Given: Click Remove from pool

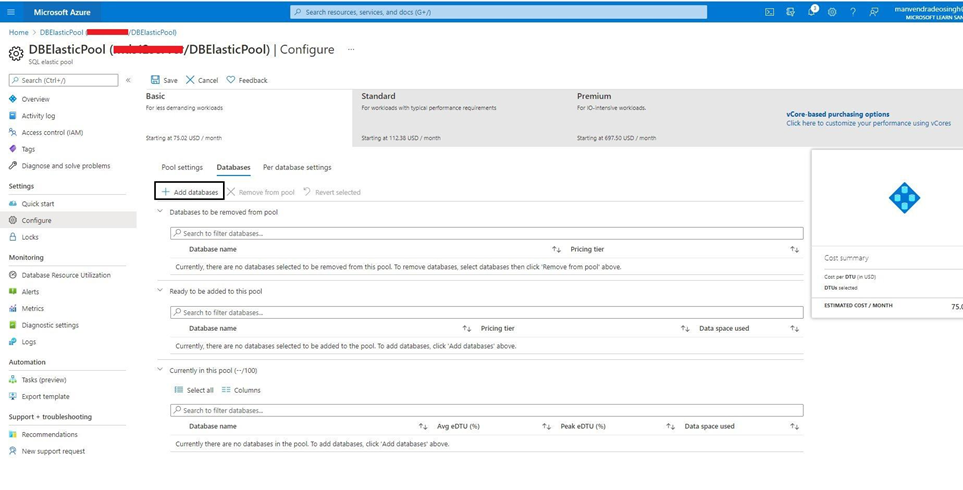Looking at the screenshot, I should pyautogui.click(x=261, y=192).
